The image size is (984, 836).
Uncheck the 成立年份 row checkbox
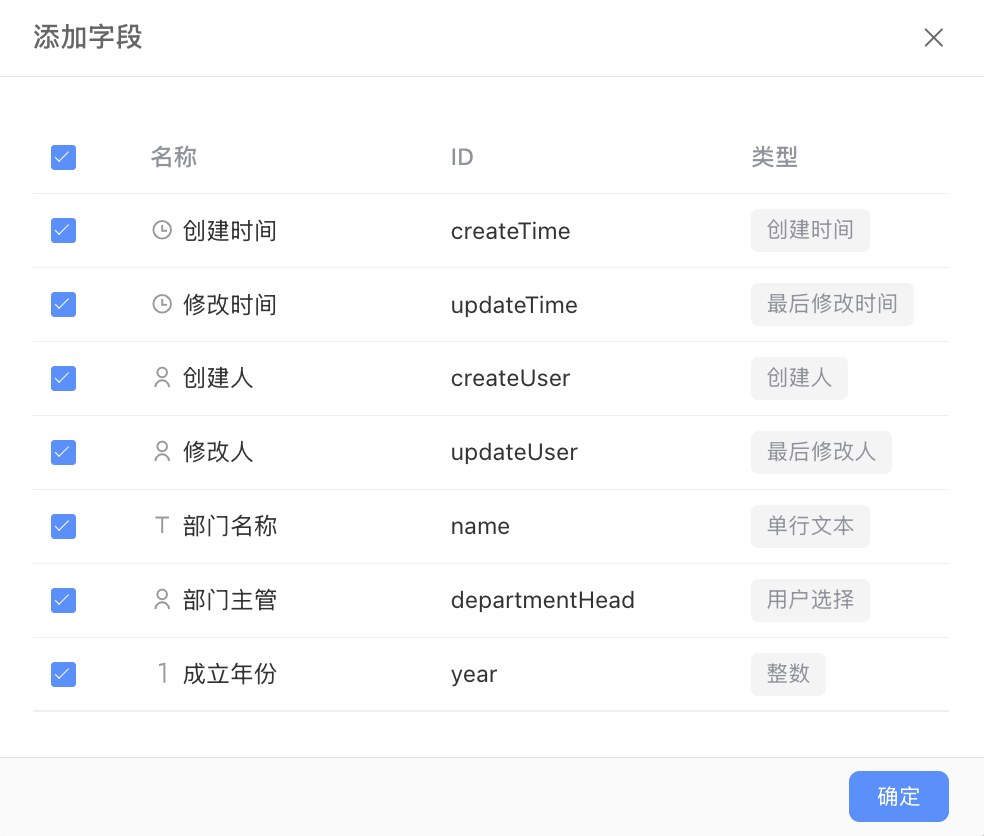tap(63, 674)
